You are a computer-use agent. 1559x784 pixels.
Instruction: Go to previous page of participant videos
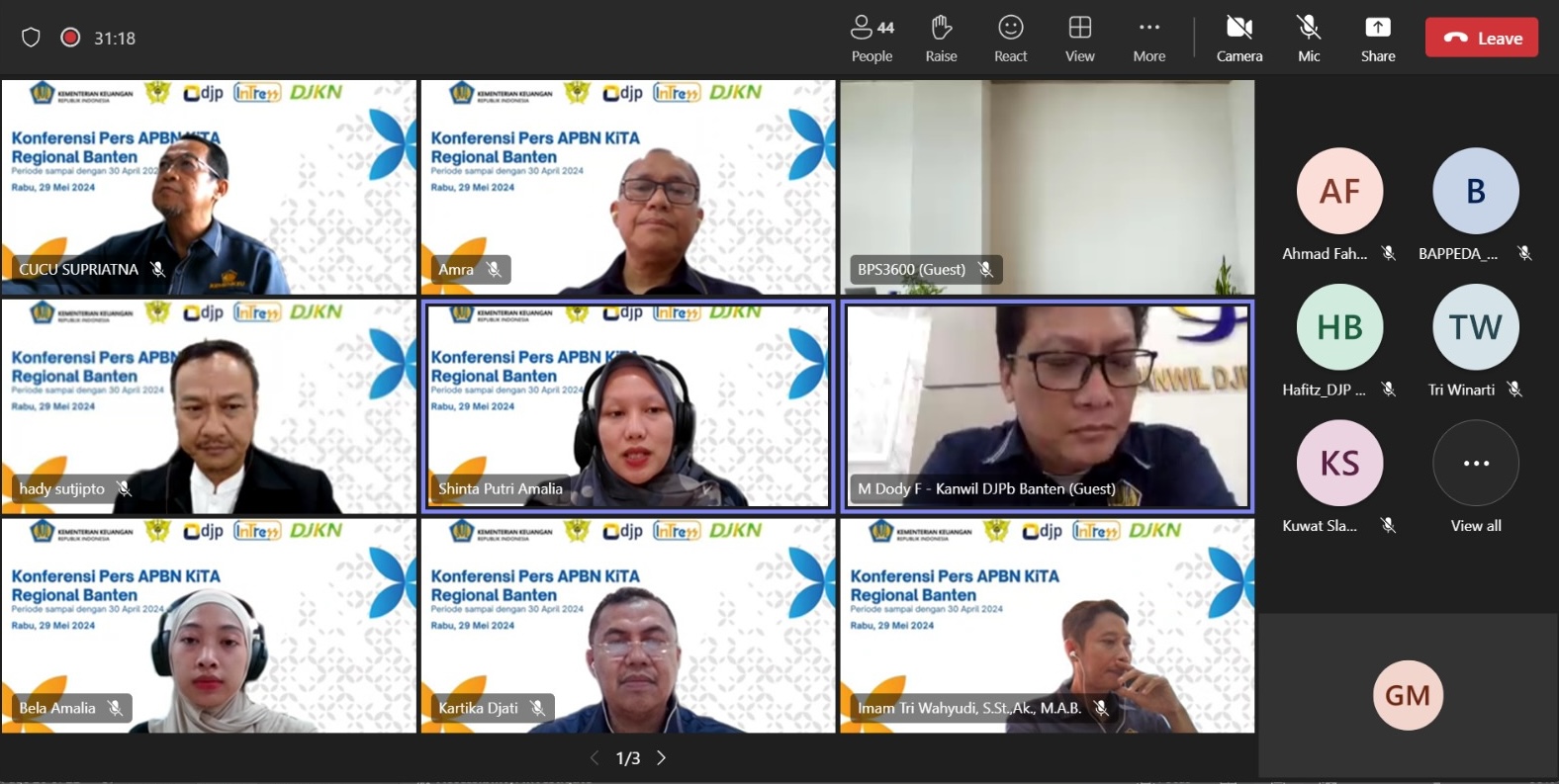[595, 757]
